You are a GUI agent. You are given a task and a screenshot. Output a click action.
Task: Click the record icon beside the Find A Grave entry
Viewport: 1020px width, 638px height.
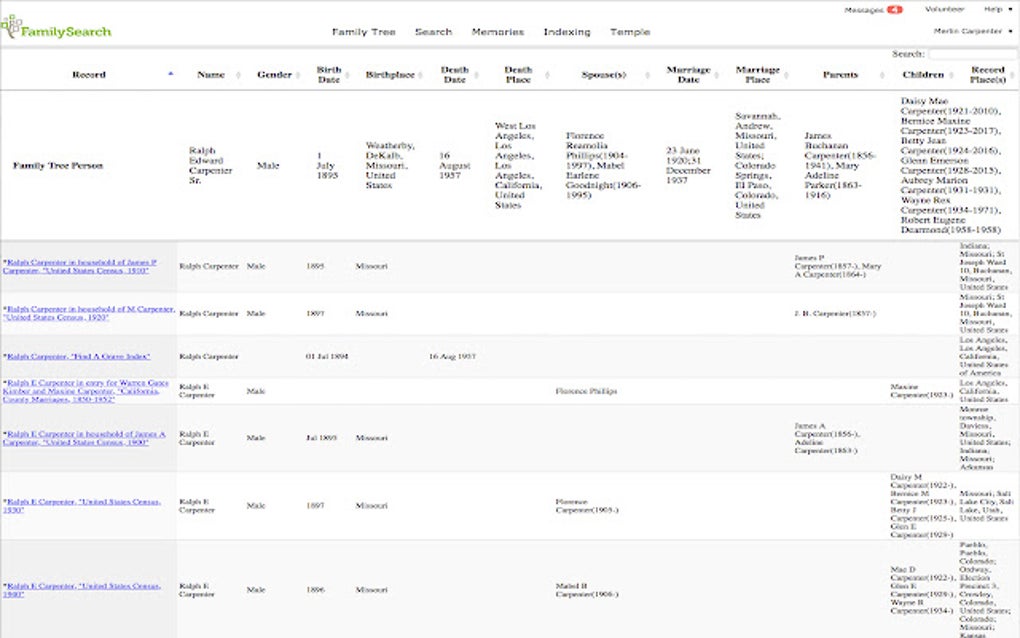7,355
